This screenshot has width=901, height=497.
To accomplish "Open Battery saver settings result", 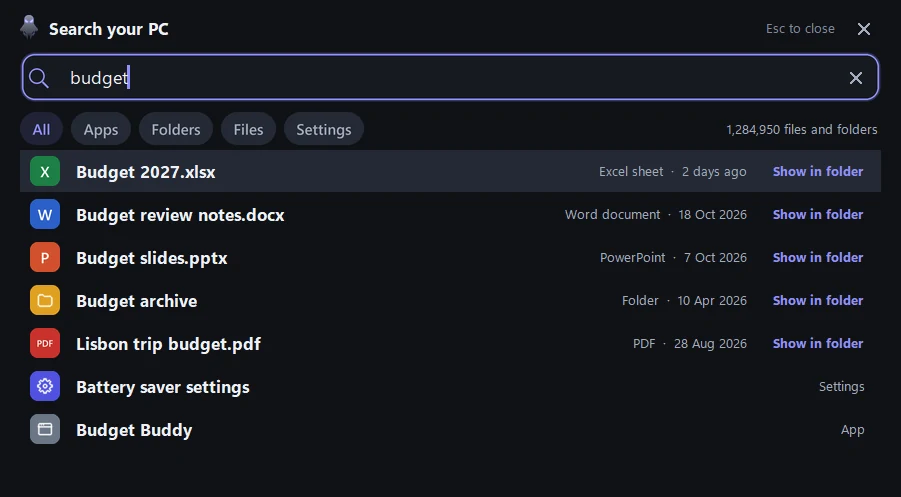I will [x=450, y=387].
